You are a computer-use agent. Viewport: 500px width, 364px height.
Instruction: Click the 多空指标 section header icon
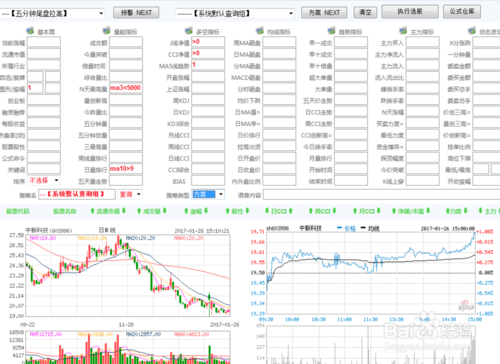pos(189,31)
